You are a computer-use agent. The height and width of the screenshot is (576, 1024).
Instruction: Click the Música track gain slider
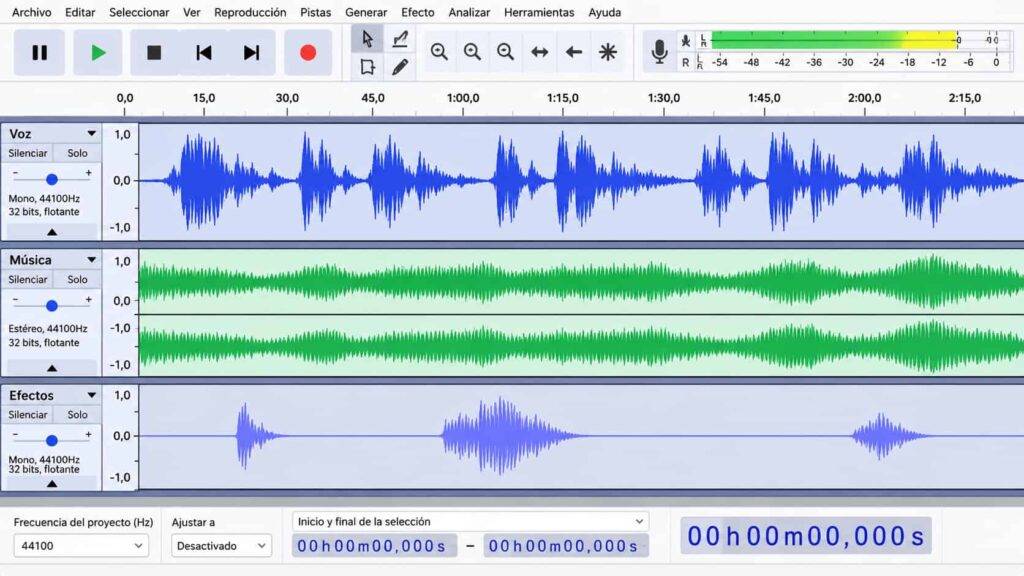pos(52,305)
